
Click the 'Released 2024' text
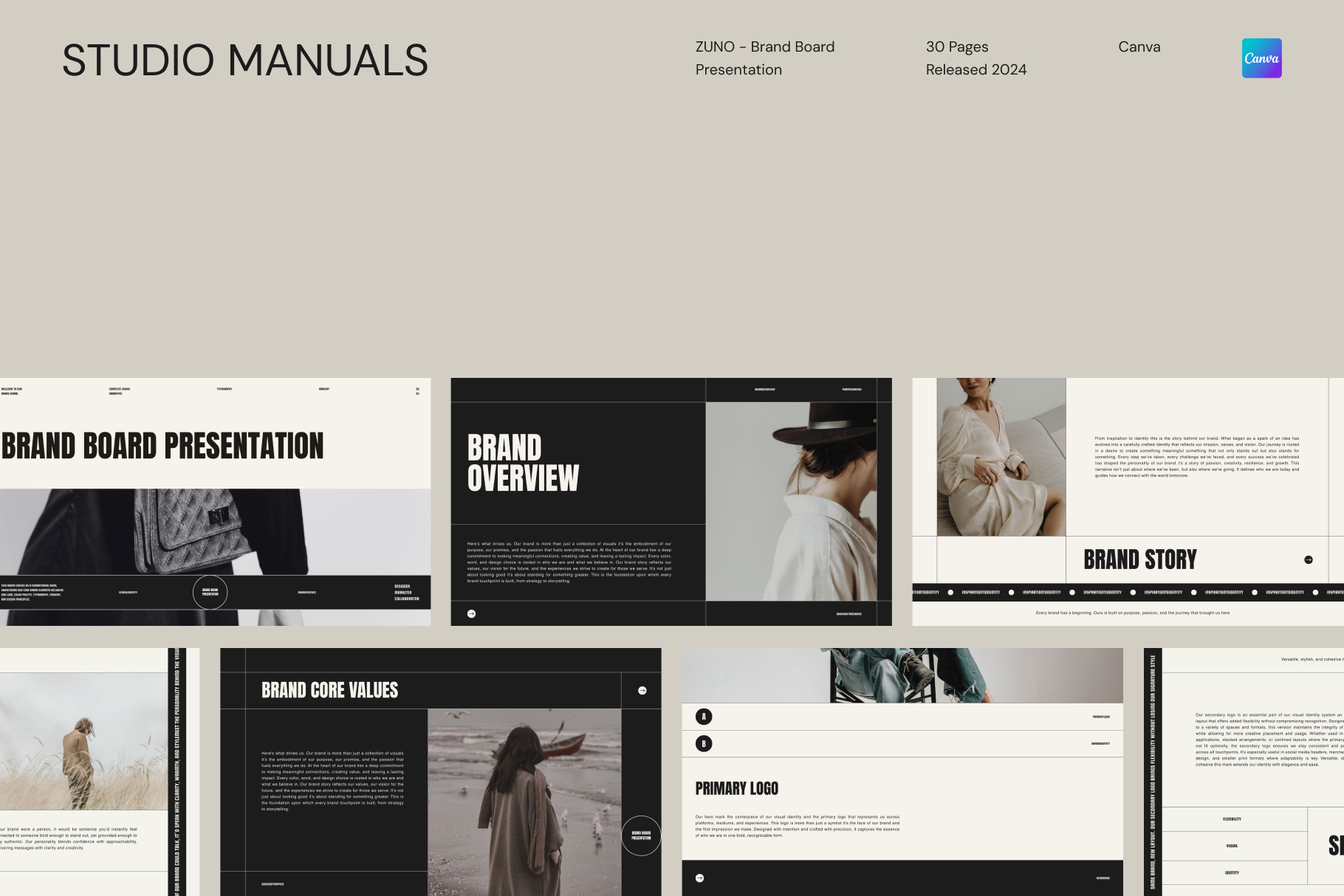976,69
